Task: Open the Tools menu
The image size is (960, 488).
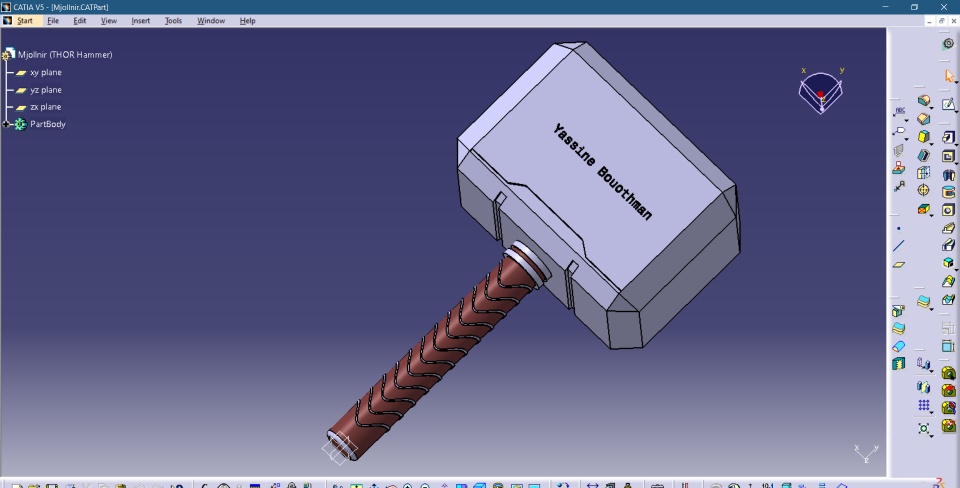Action: [173, 21]
